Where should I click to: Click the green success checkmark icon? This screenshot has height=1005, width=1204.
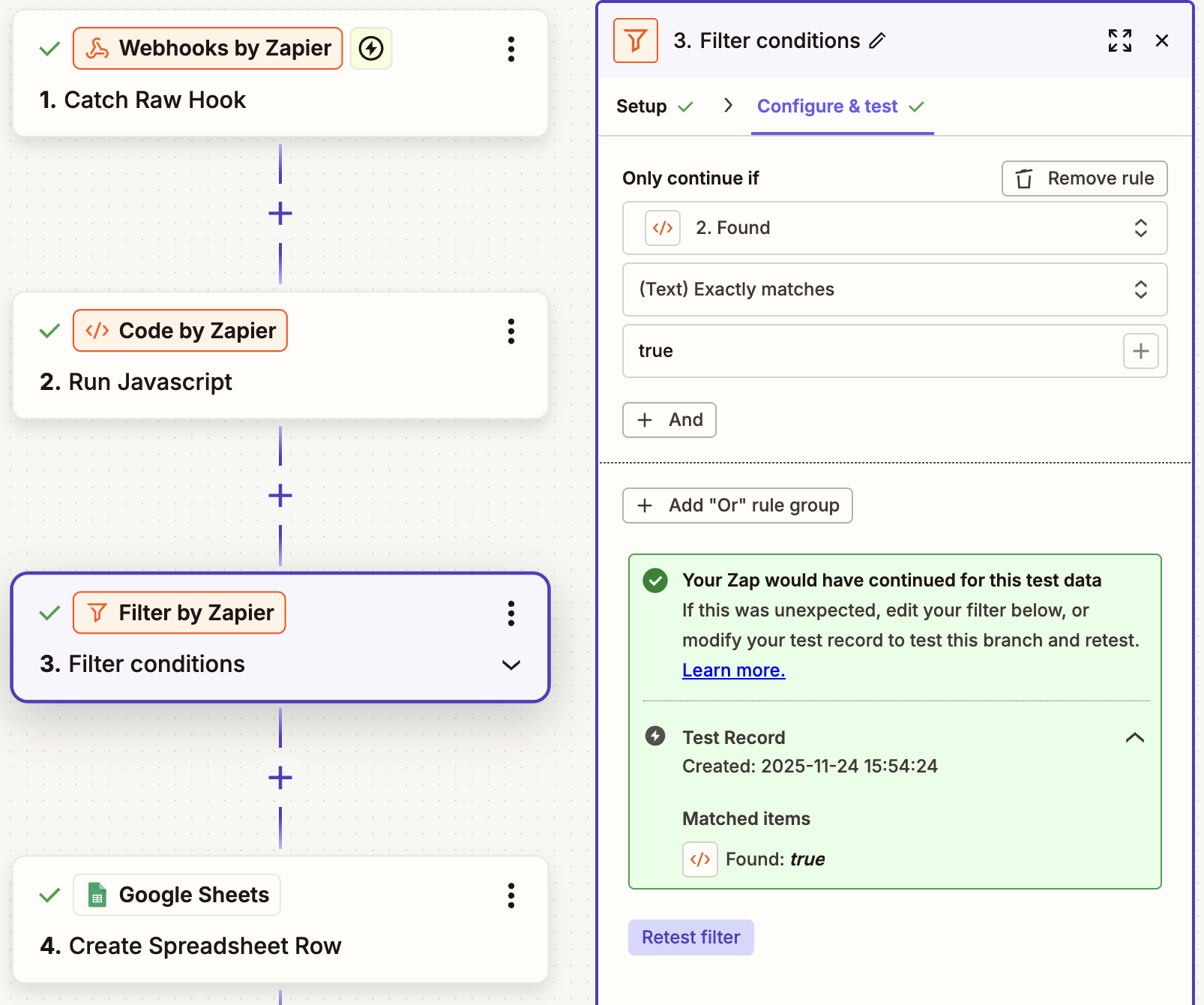click(x=655, y=580)
